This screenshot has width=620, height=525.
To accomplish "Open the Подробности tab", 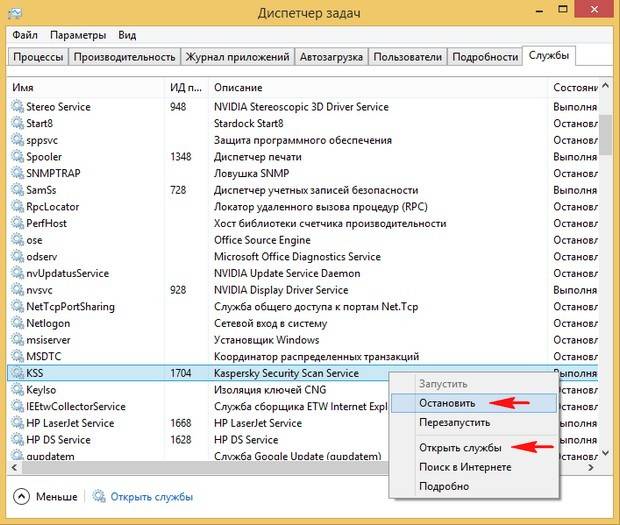I will pyautogui.click(x=485, y=57).
